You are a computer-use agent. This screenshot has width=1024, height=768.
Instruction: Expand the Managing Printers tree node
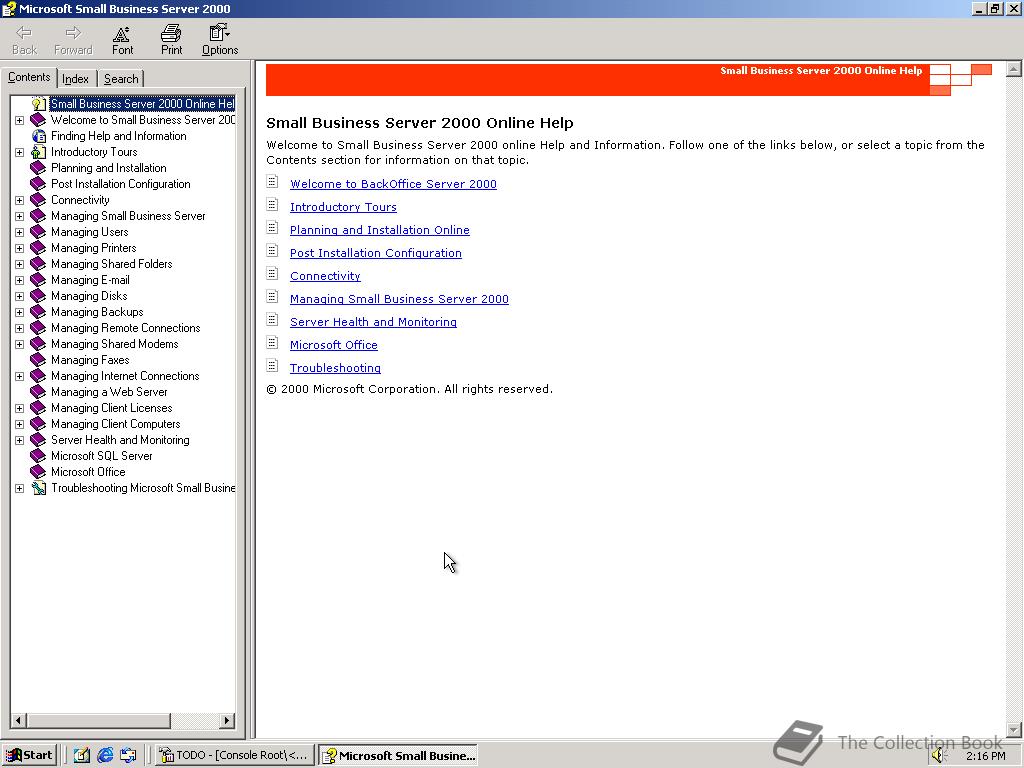(x=20, y=248)
